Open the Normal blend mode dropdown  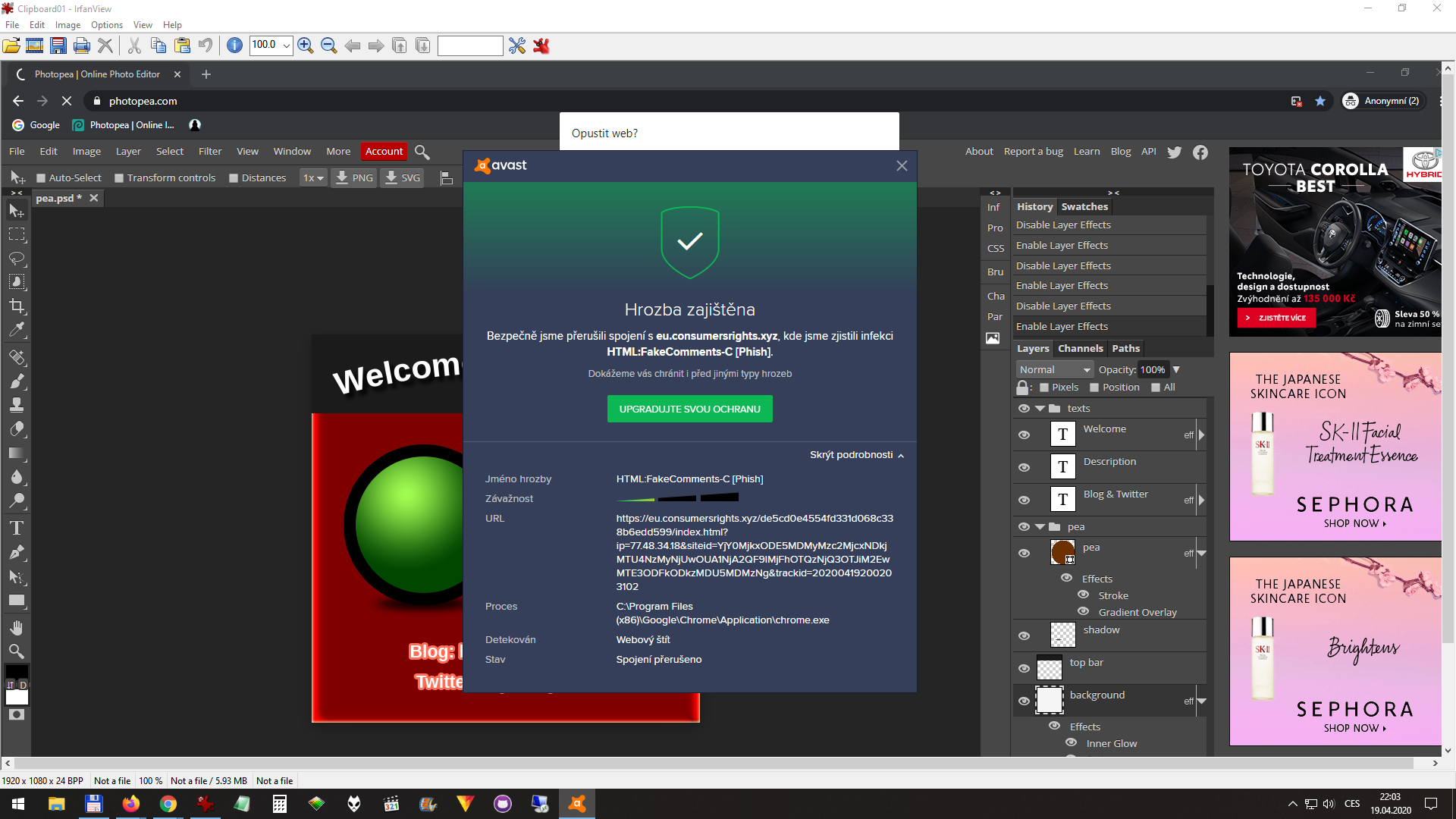click(x=1054, y=369)
